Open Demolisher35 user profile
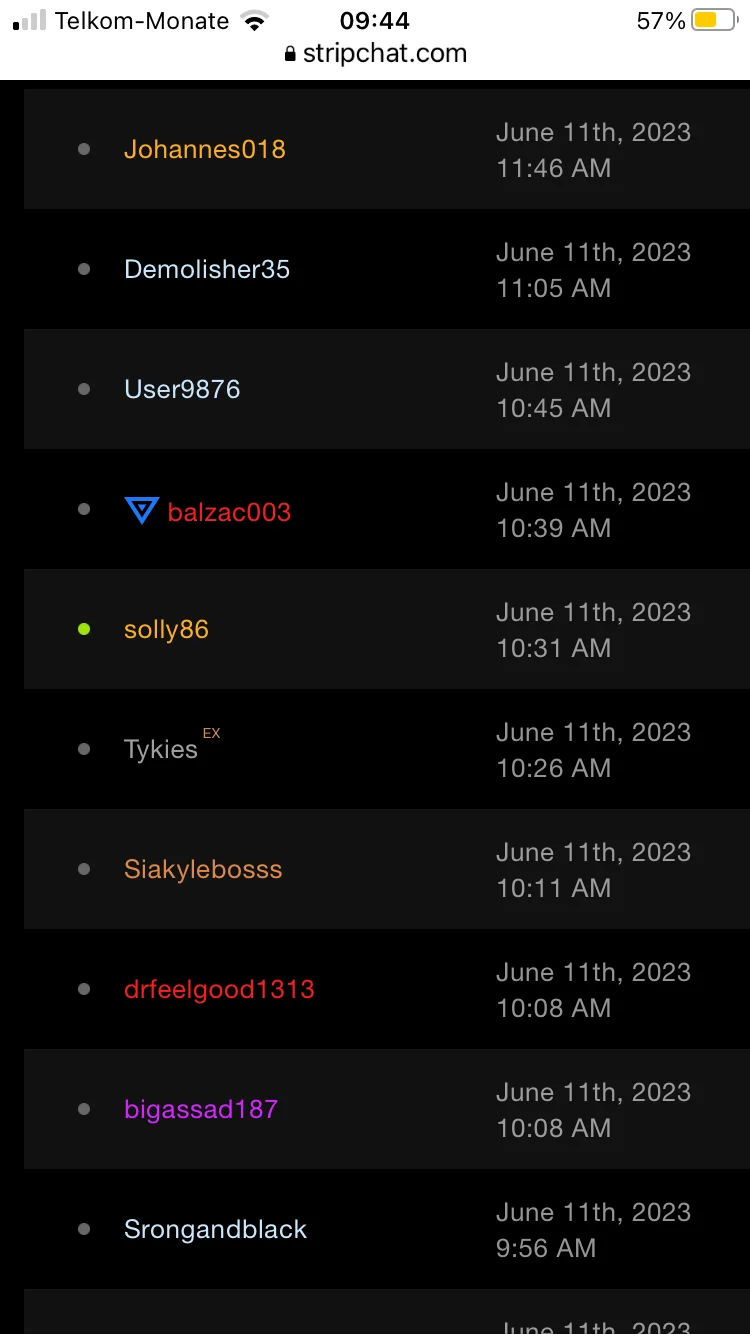The height and width of the screenshot is (1334, 750). point(207,269)
